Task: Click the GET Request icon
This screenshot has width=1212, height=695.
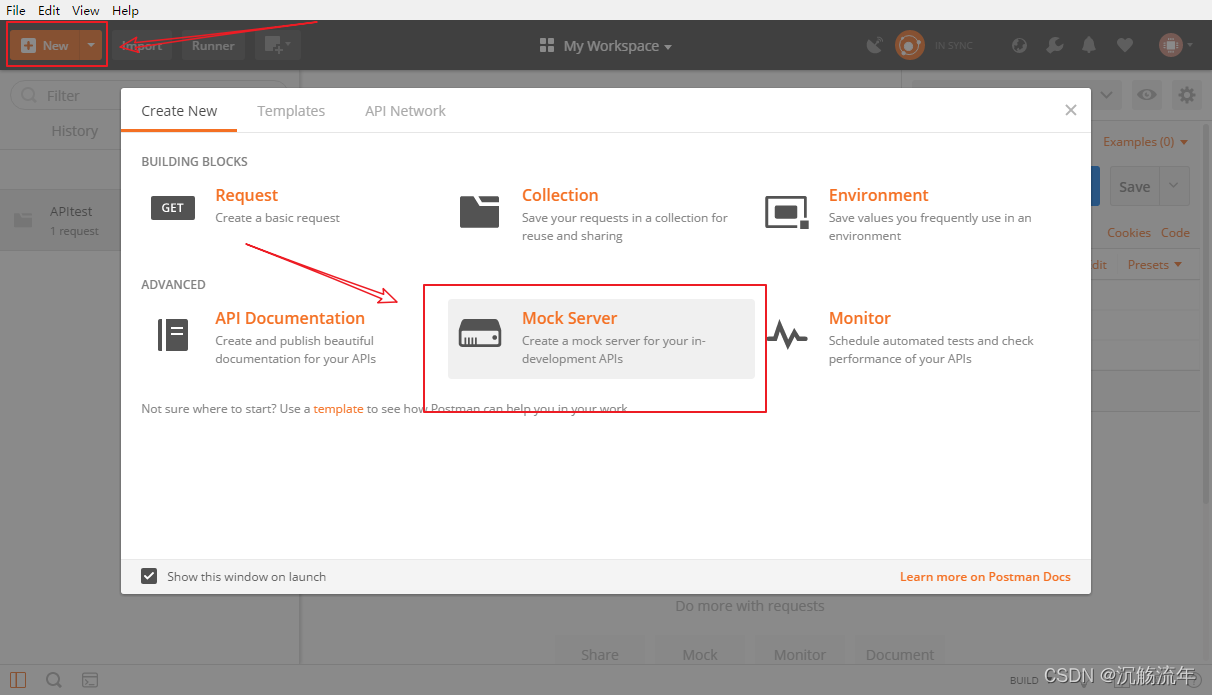Action: click(173, 208)
